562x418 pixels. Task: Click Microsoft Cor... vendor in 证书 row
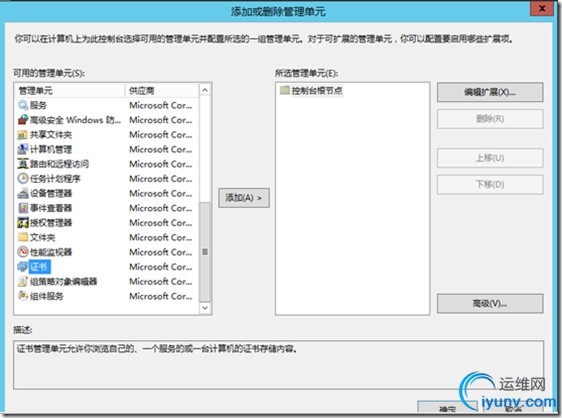pyautogui.click(x=161, y=267)
